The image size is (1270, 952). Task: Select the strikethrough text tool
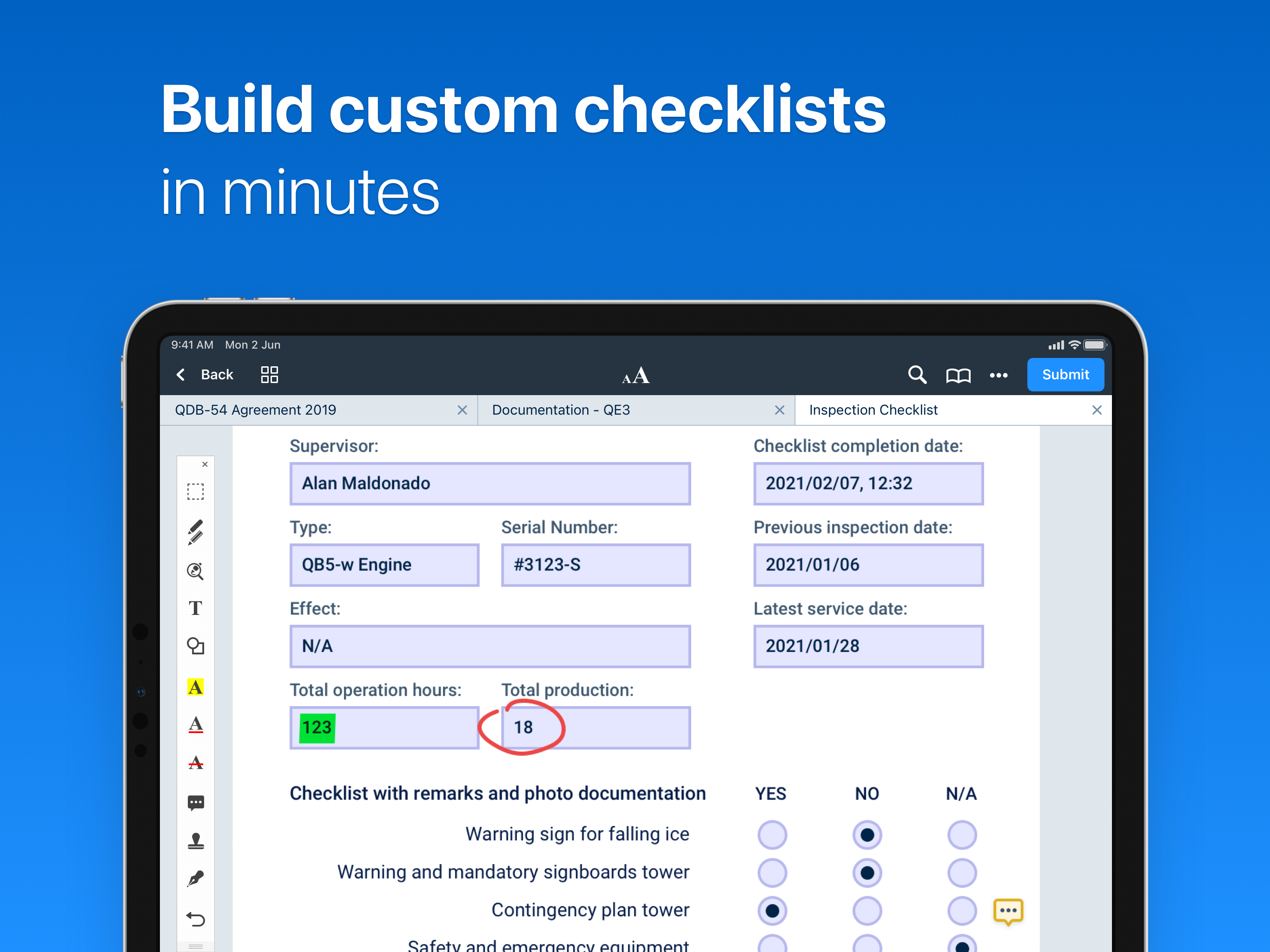(x=195, y=763)
